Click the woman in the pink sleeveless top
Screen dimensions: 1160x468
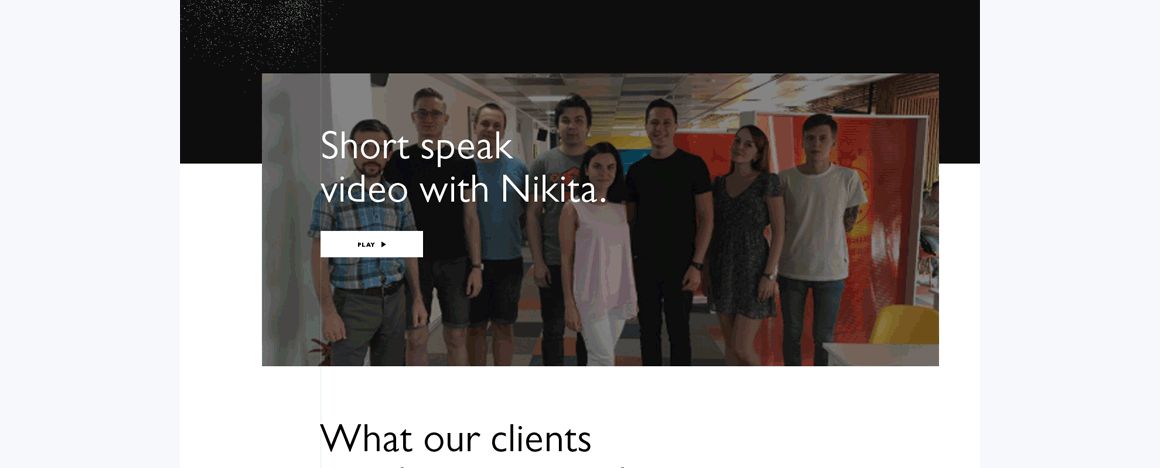pos(601,259)
